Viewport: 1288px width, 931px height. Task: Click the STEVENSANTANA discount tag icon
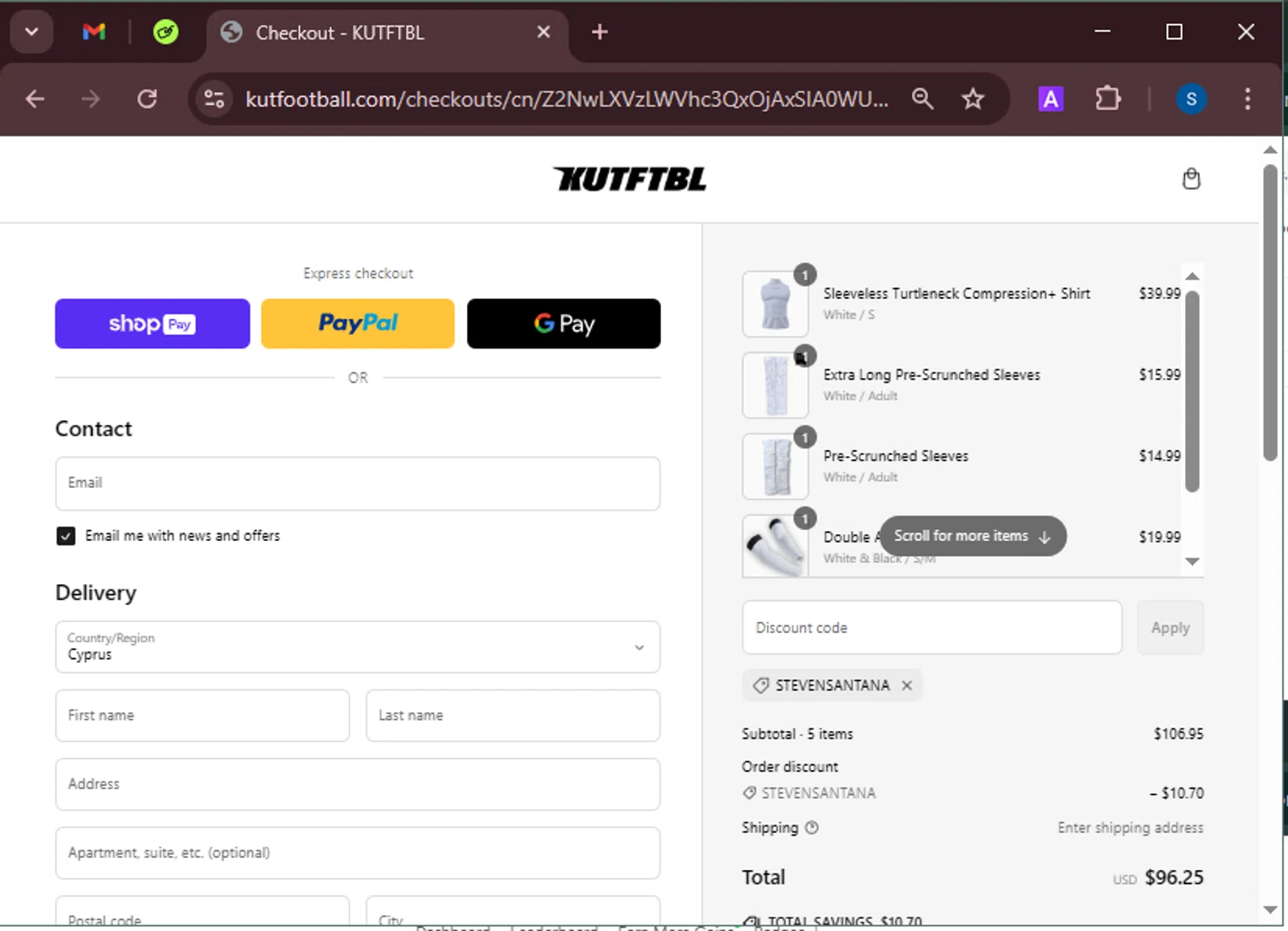pyautogui.click(x=761, y=685)
